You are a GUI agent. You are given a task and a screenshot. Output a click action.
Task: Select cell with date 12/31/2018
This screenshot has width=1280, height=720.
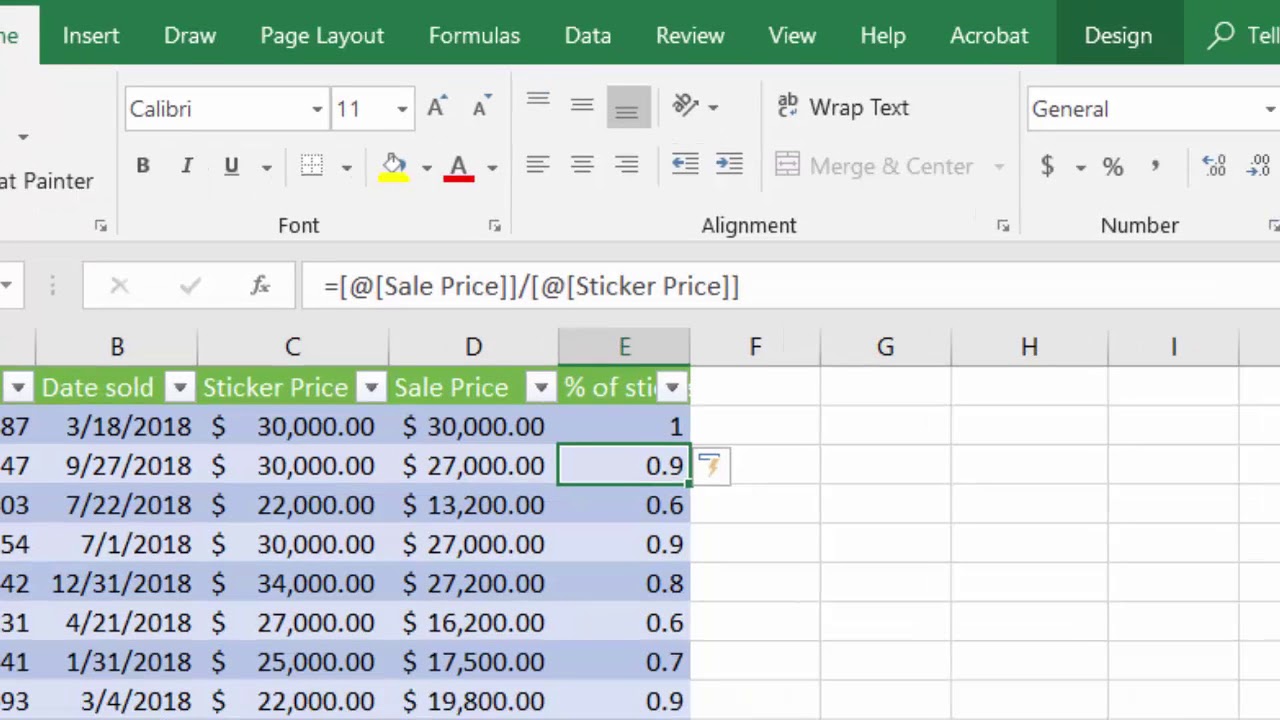(117, 583)
